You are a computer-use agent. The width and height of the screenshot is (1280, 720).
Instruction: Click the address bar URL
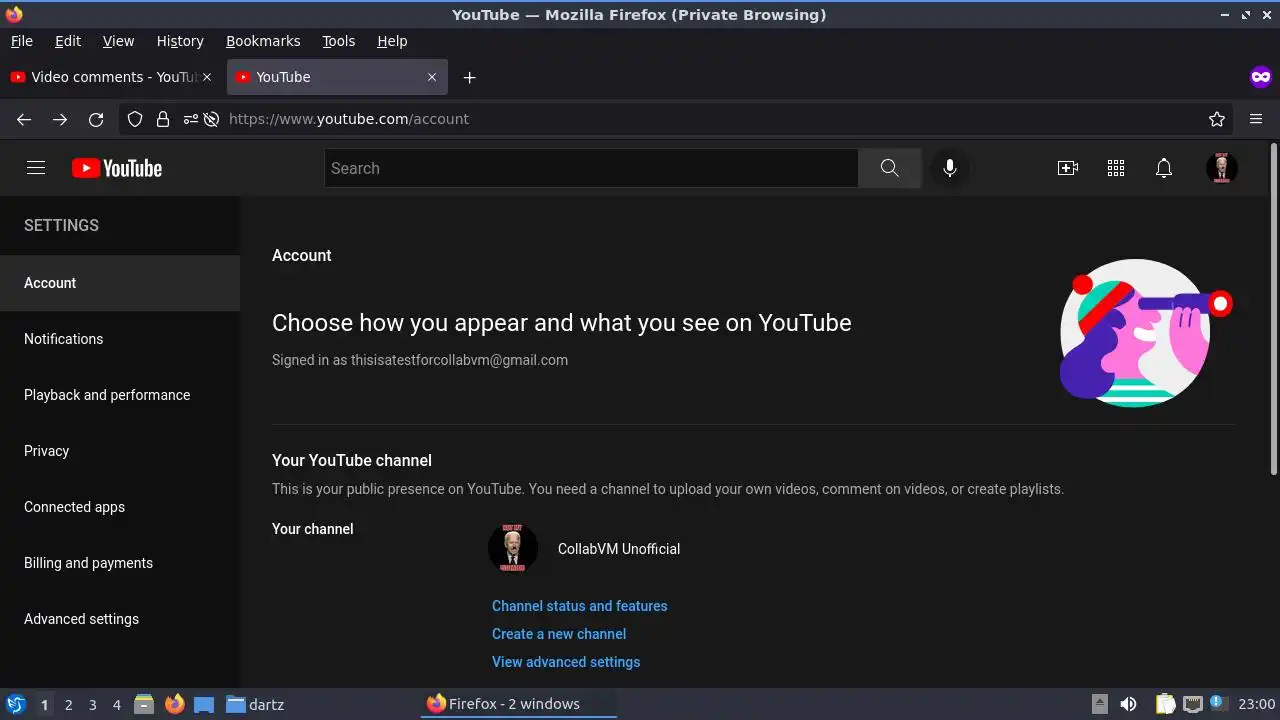click(x=349, y=119)
